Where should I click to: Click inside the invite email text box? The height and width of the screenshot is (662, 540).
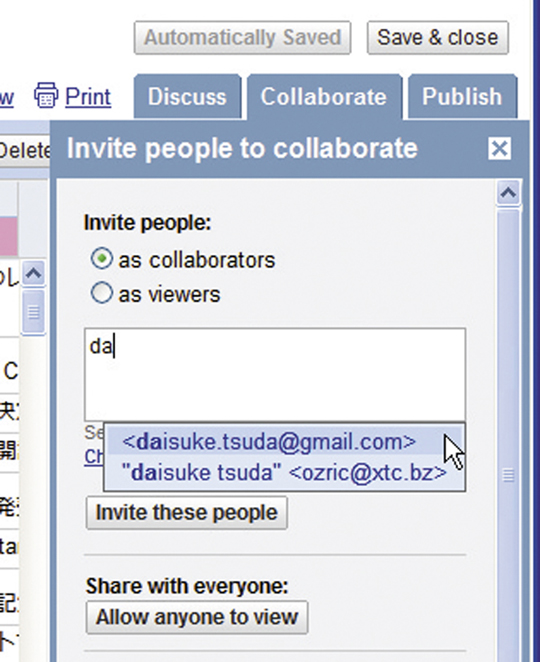(x=275, y=374)
